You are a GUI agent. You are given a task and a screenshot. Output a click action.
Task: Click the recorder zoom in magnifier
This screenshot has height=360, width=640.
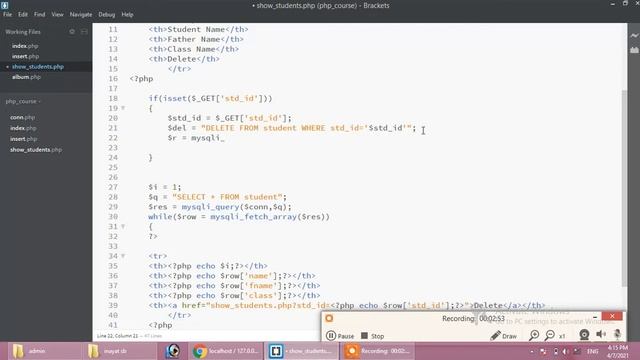click(533, 336)
